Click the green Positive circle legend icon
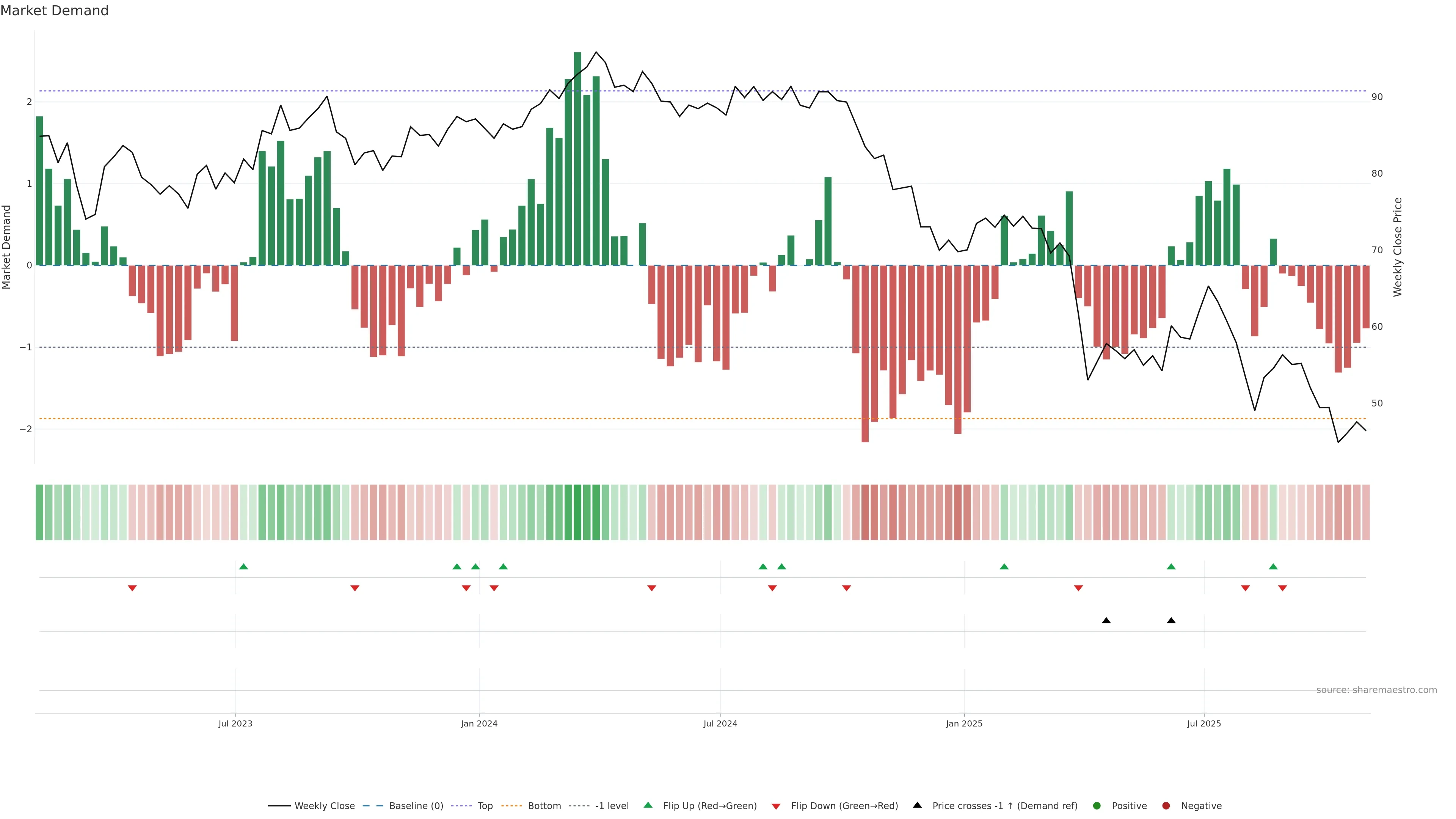The height and width of the screenshot is (819, 1456). 1097,805
